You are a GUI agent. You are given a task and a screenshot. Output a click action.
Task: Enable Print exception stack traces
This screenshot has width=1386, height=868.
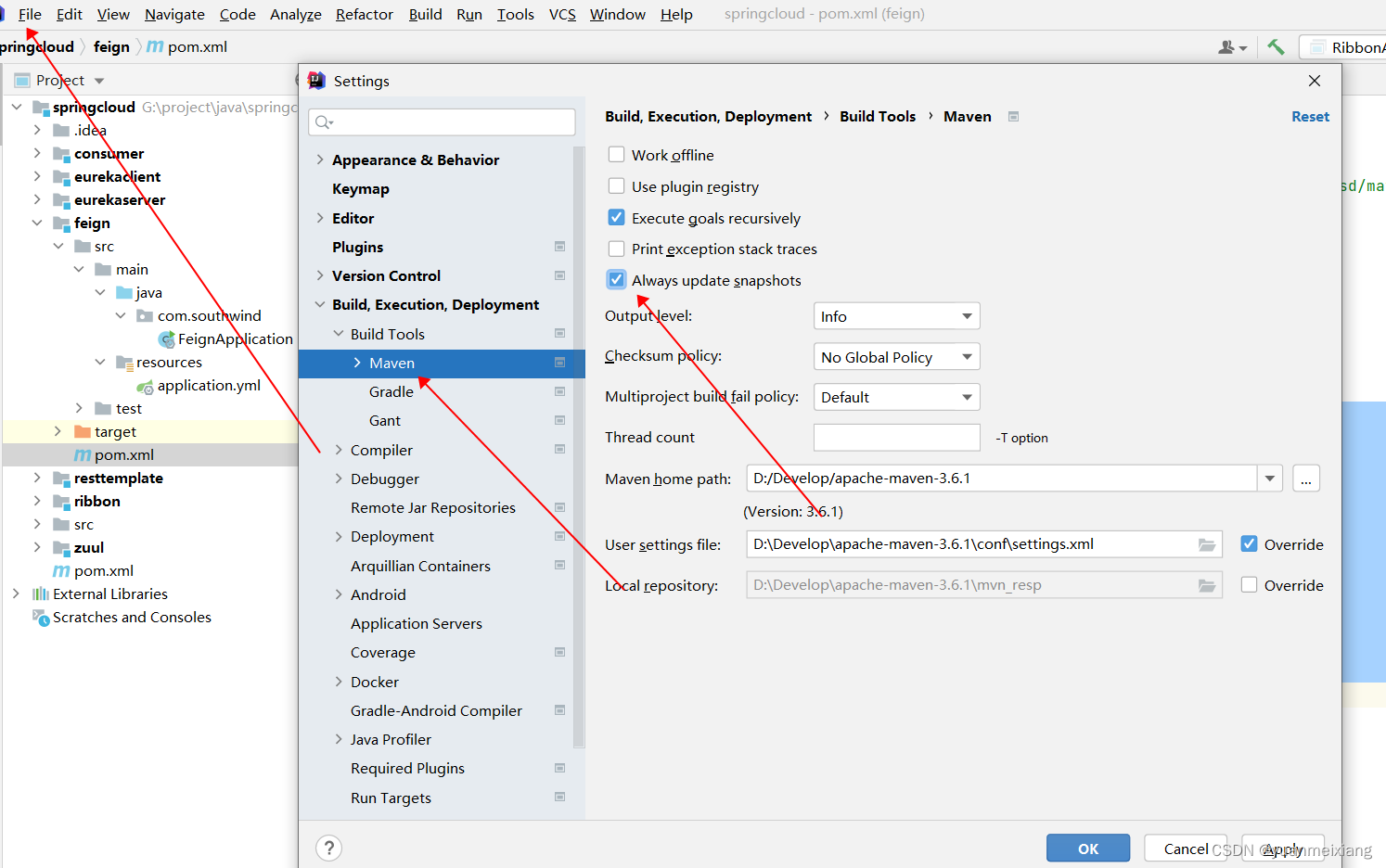pos(616,249)
